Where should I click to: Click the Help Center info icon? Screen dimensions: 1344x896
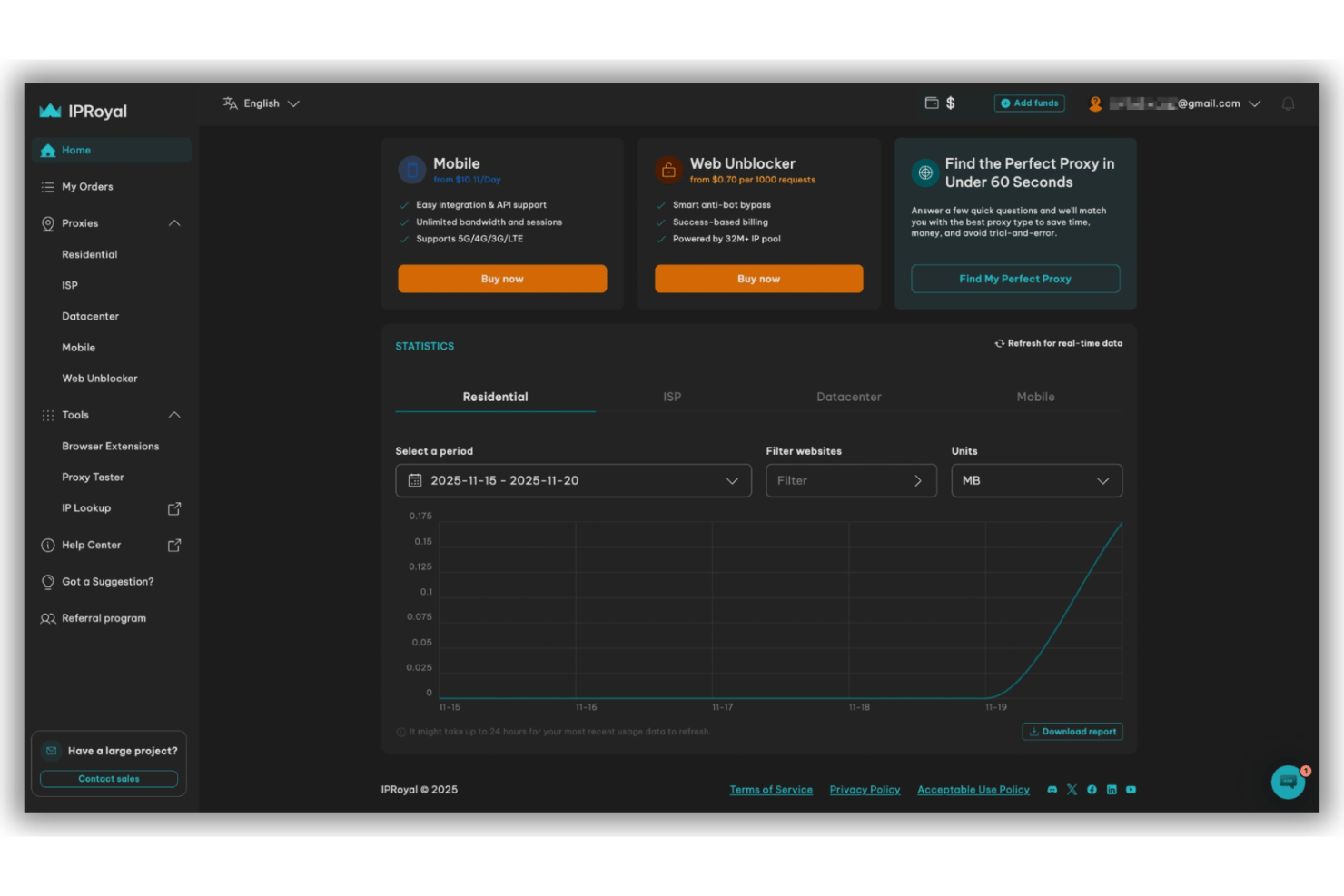click(48, 546)
